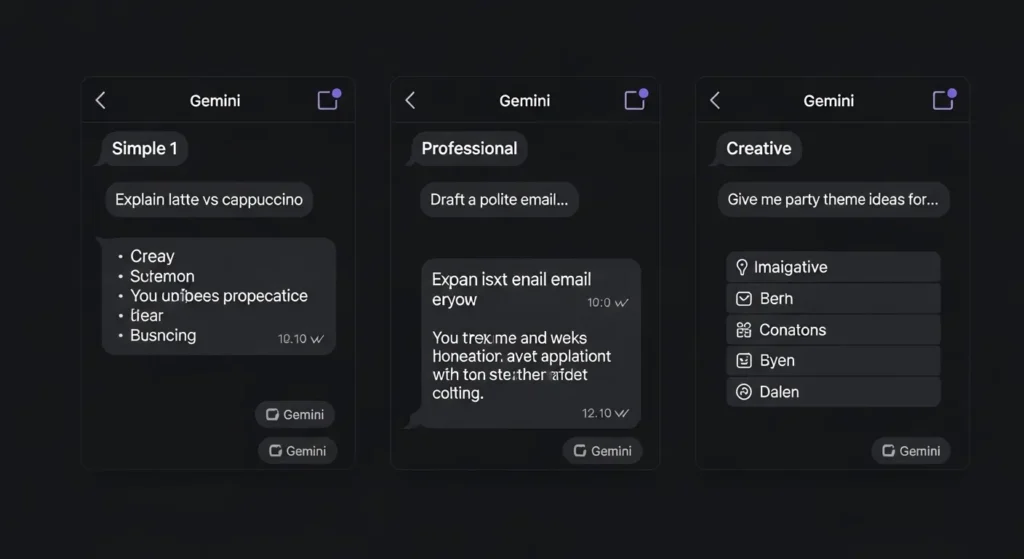Click 'Expan isxt email email' message text
Viewport: 1024px width, 559px height.
point(511,289)
